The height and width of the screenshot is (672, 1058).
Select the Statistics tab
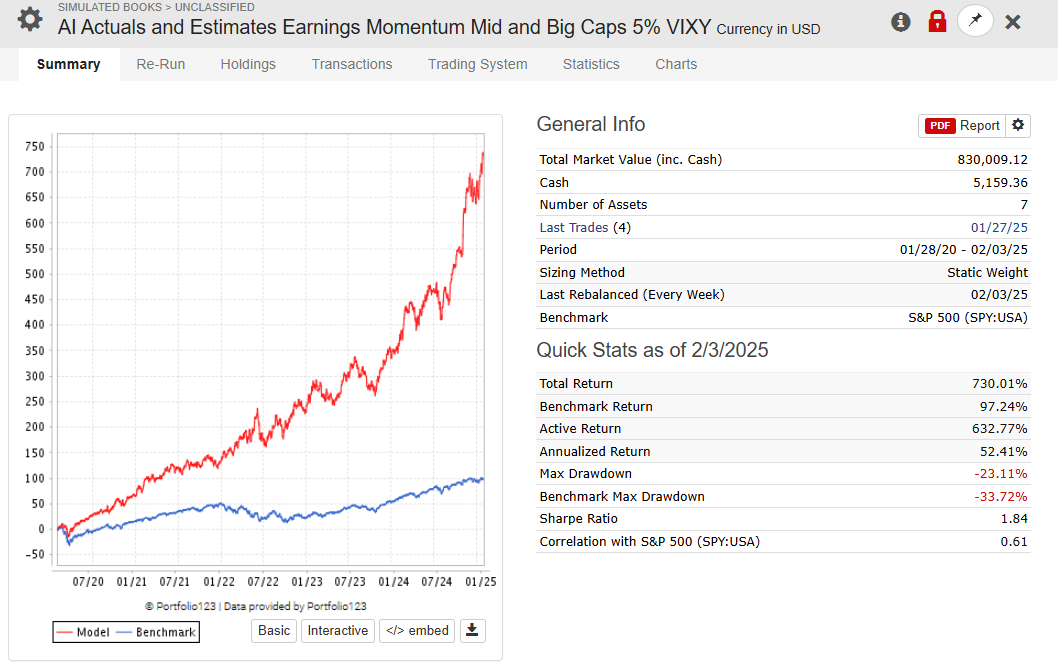pos(591,64)
